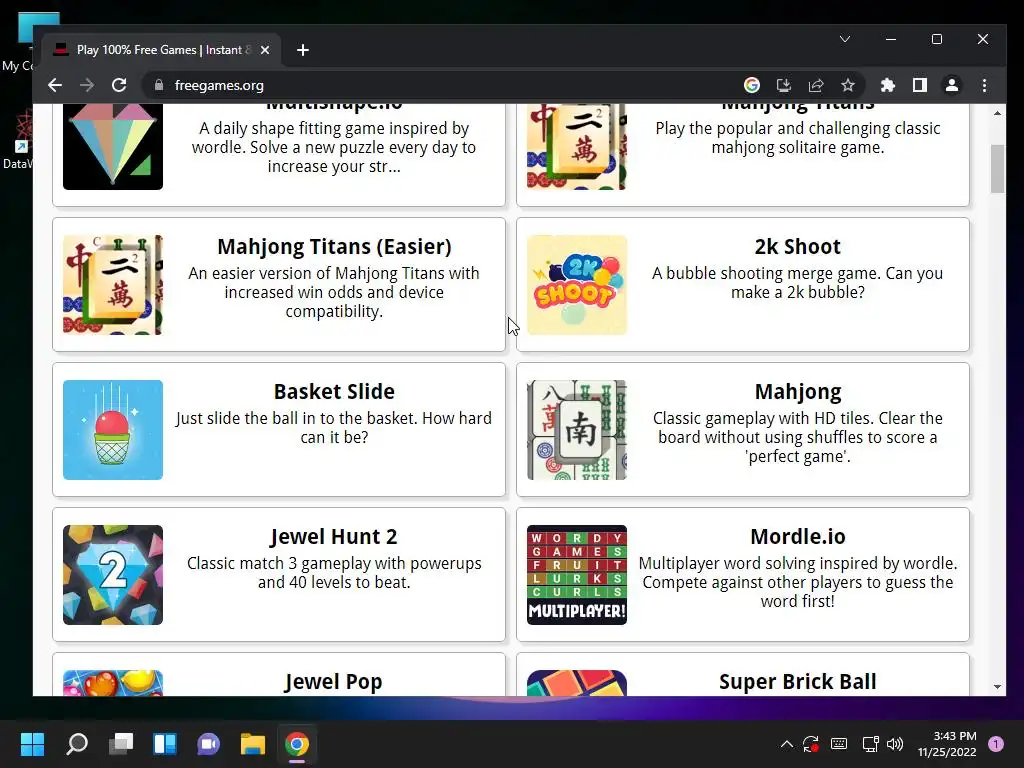
Task: Reload the freegames.org page
Action: [x=119, y=86]
